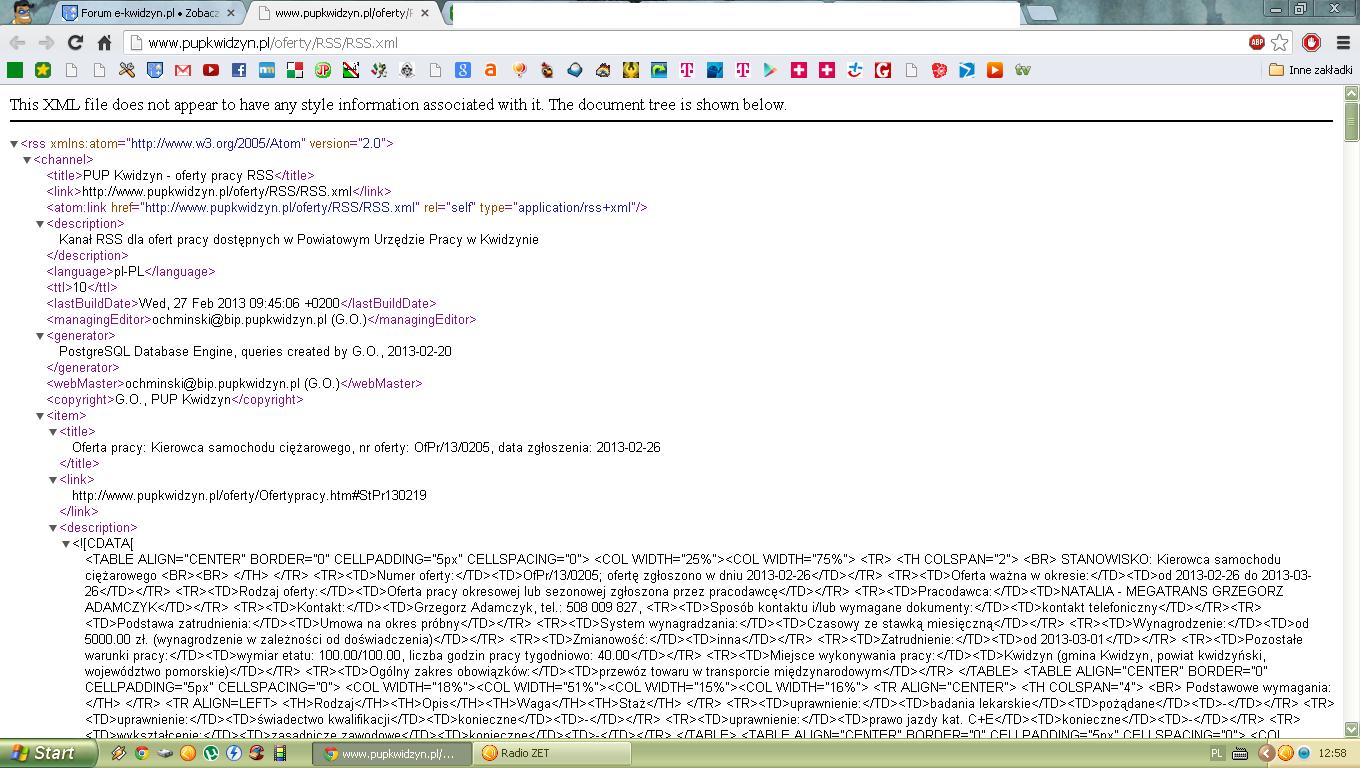Open the Windows Start menu
Viewport: 1360px width, 768px height.
click(42, 753)
